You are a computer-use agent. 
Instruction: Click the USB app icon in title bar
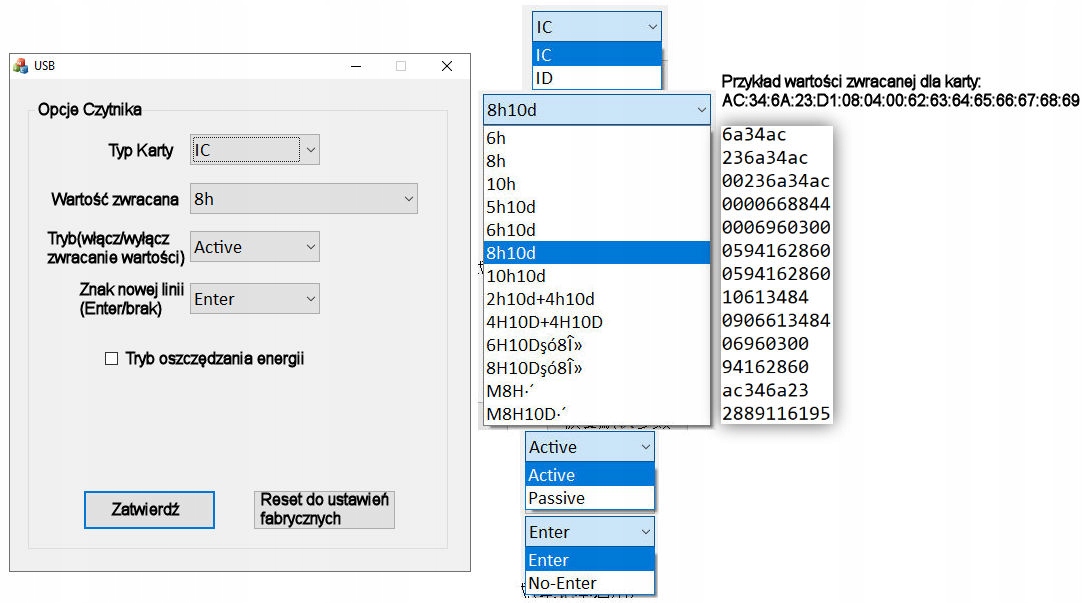(20, 66)
